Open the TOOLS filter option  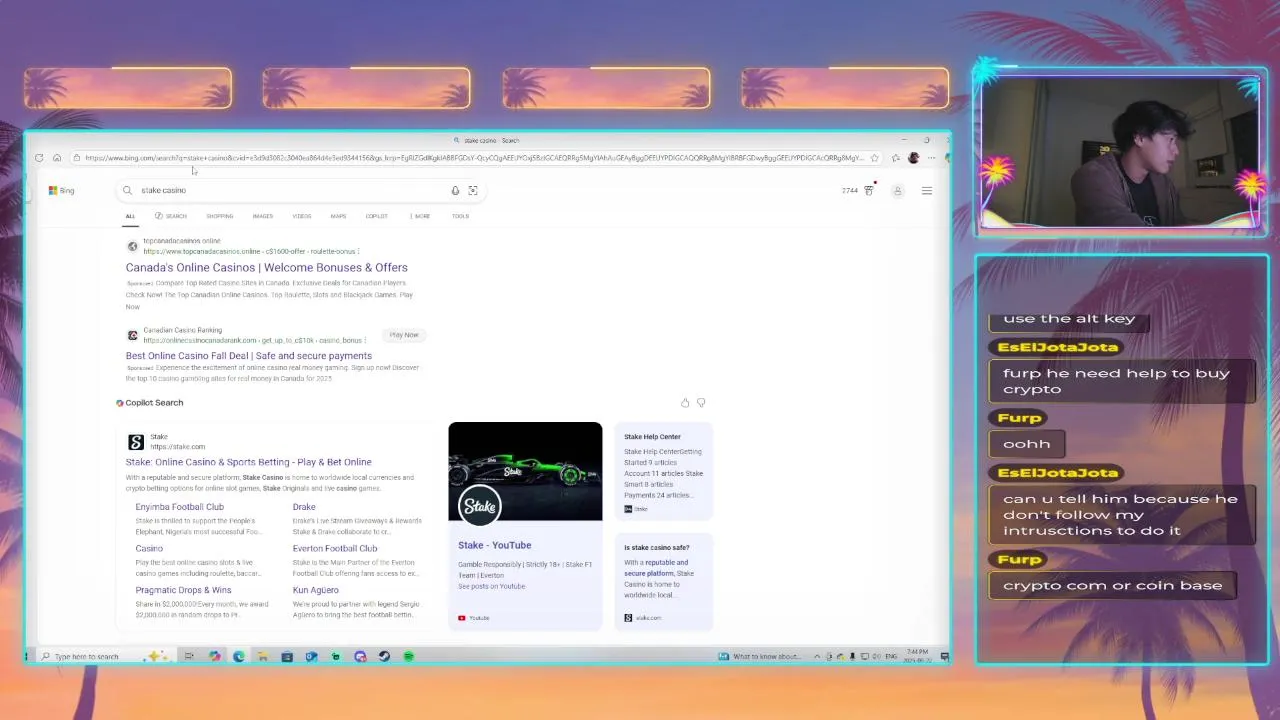coord(460,216)
